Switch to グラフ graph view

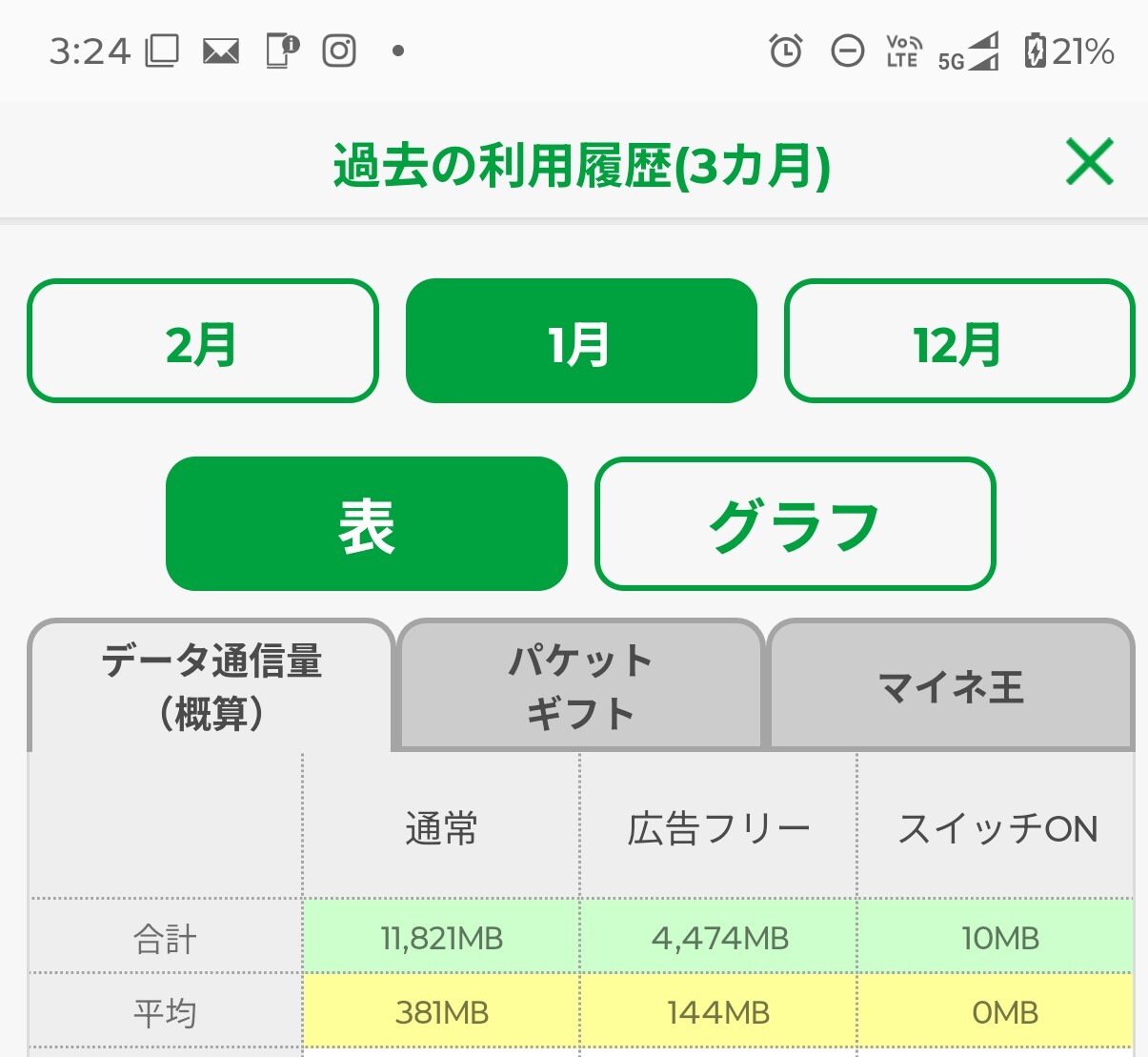(796, 523)
